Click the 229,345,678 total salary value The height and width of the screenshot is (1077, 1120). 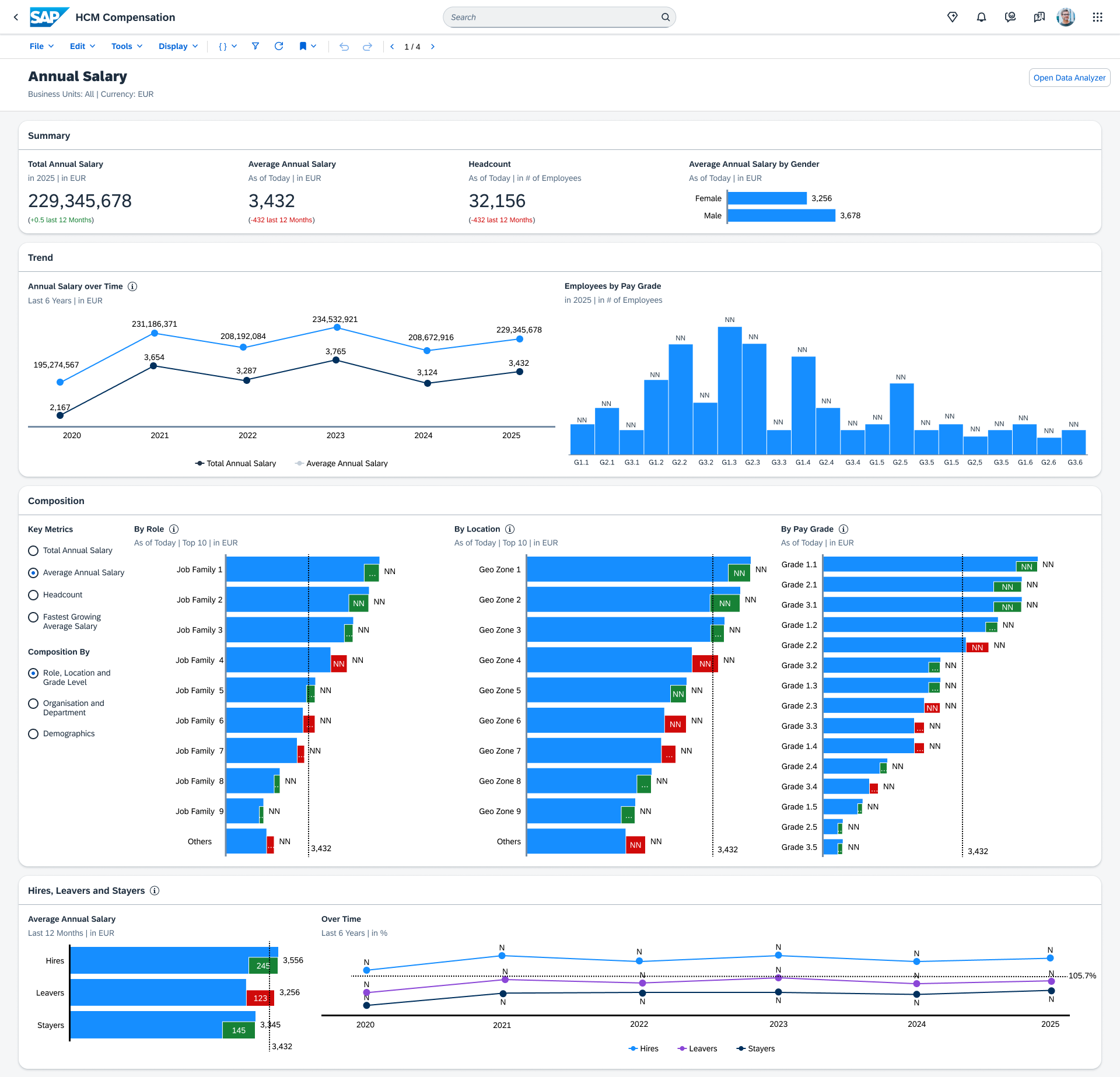click(x=80, y=201)
